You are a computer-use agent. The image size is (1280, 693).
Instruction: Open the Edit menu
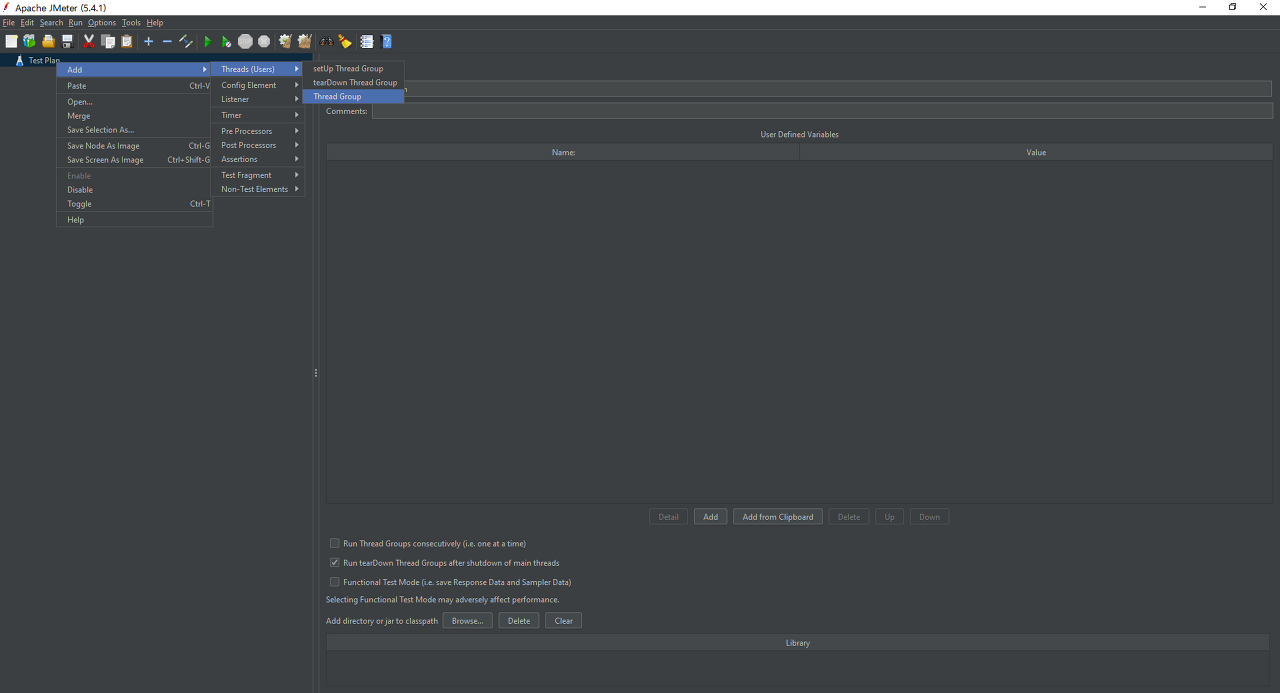click(x=27, y=23)
